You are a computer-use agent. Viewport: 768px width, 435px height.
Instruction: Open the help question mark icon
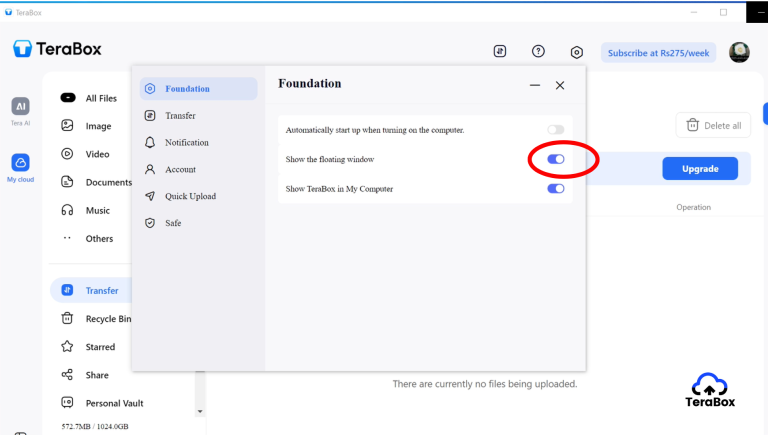point(538,51)
